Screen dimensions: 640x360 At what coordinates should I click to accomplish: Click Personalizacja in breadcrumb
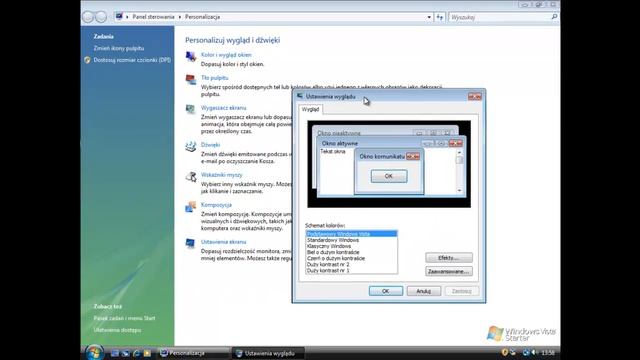202,17
